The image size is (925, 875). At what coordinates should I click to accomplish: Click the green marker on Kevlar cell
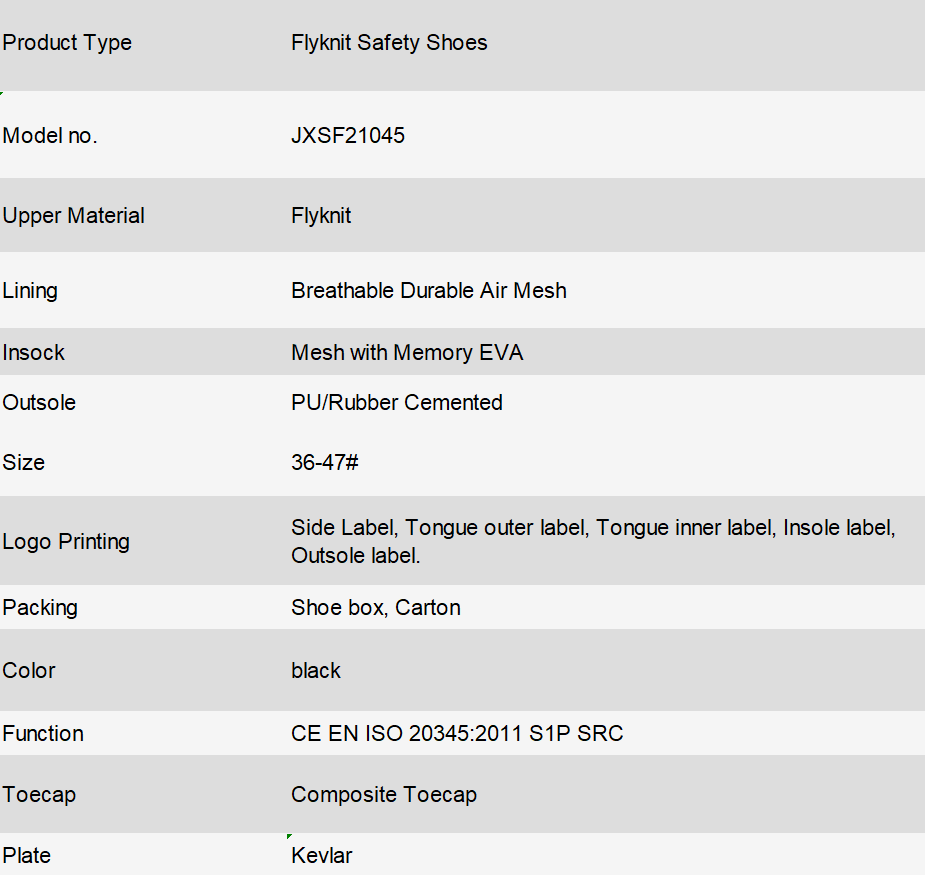click(289, 836)
